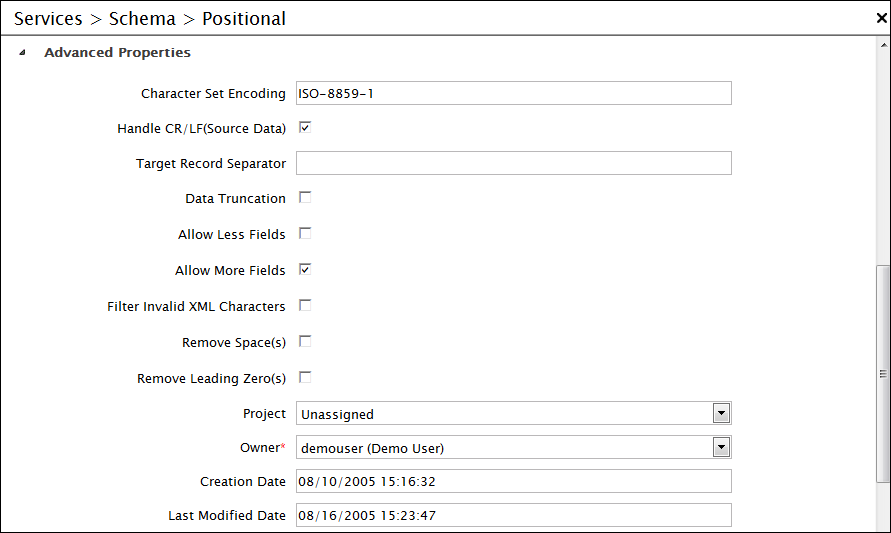This screenshot has height=533, width=891.
Task: Open the Project dropdown arrow
Action: click(721, 414)
